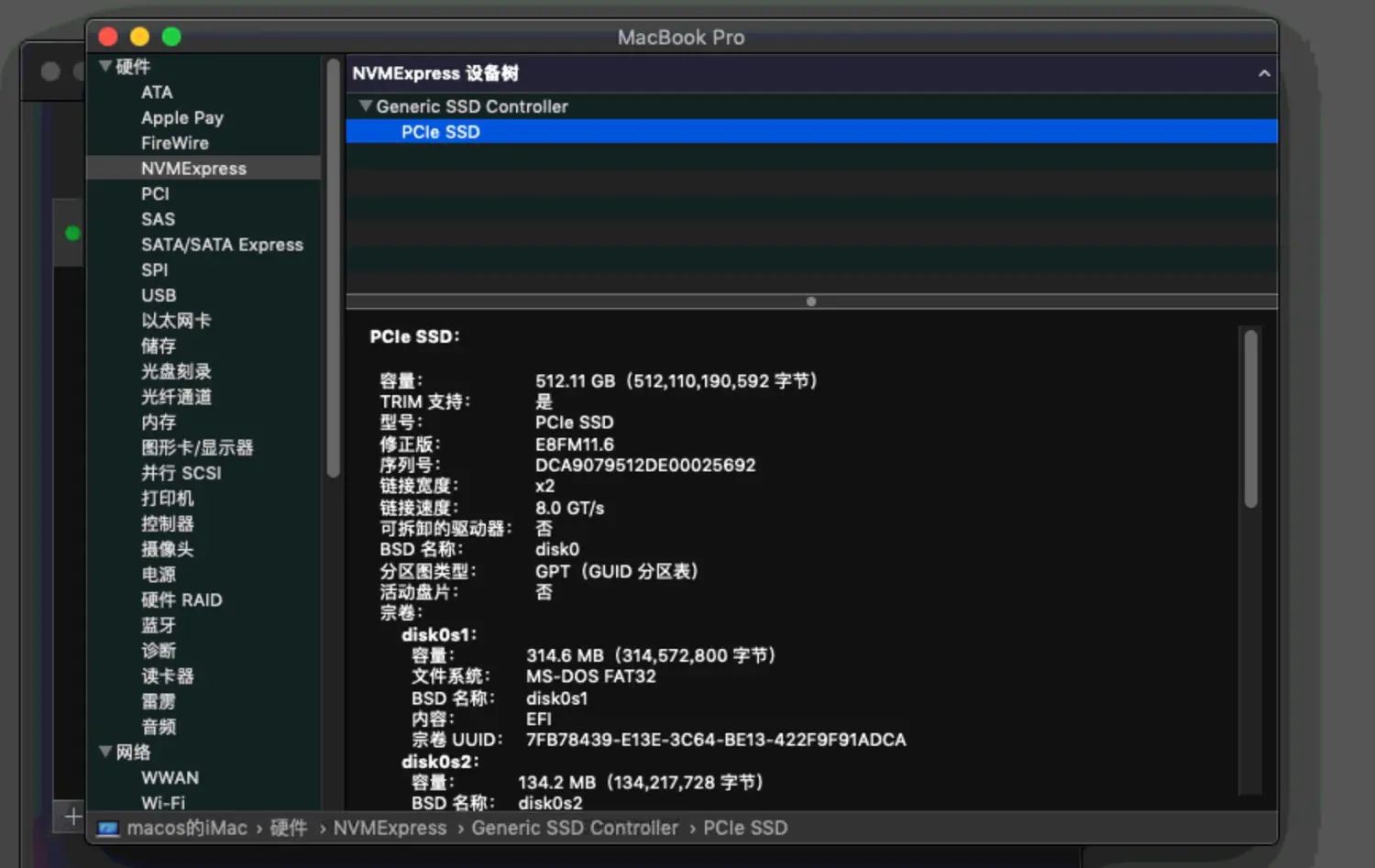The height and width of the screenshot is (868, 1375).
Task: Select the Generic SSD Controller row
Action: click(811, 106)
